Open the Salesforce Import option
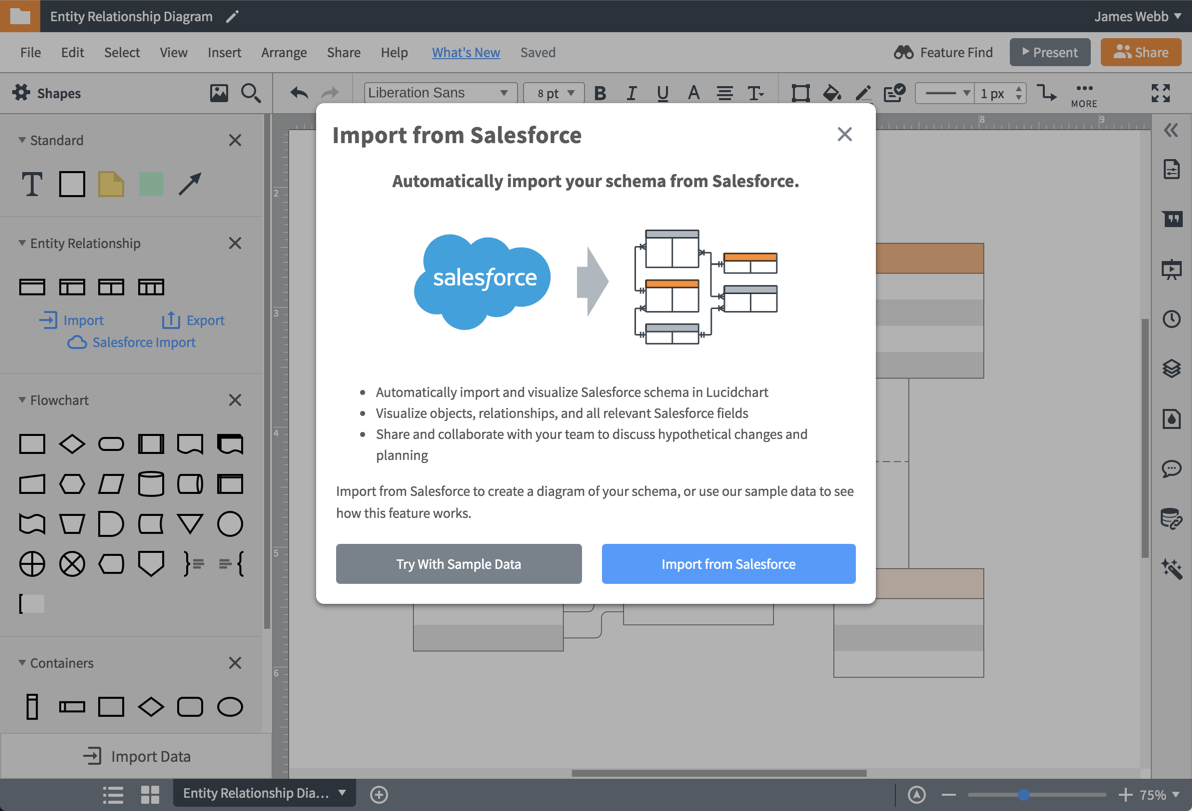This screenshot has width=1192, height=811. [131, 342]
